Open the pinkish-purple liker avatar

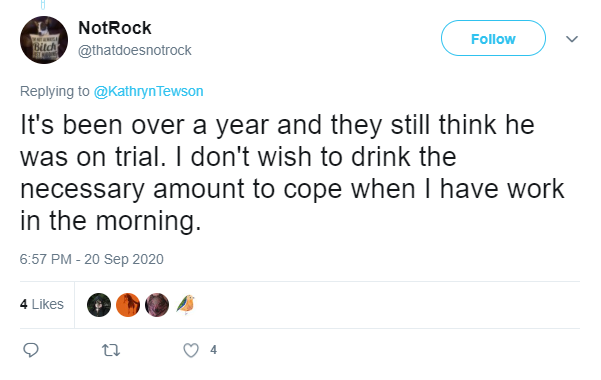tap(157, 305)
